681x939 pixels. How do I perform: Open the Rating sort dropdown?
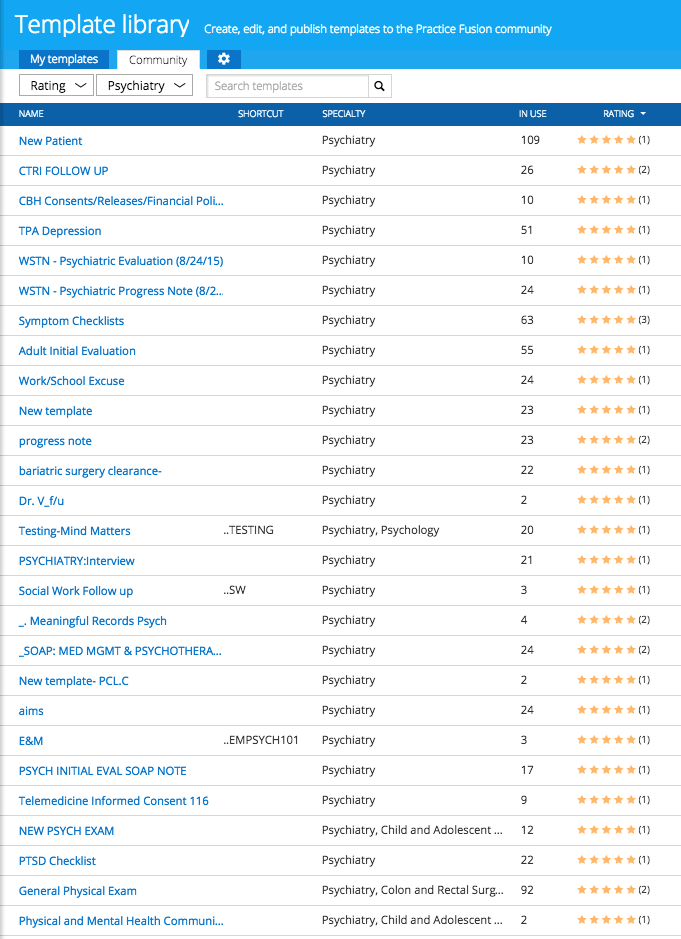click(57, 86)
